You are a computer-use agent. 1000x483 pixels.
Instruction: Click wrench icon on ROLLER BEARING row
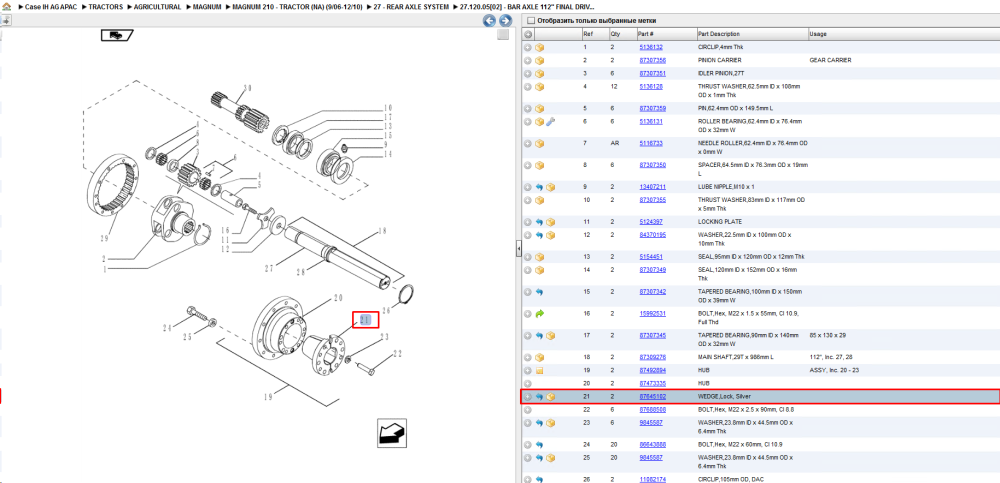click(x=551, y=121)
